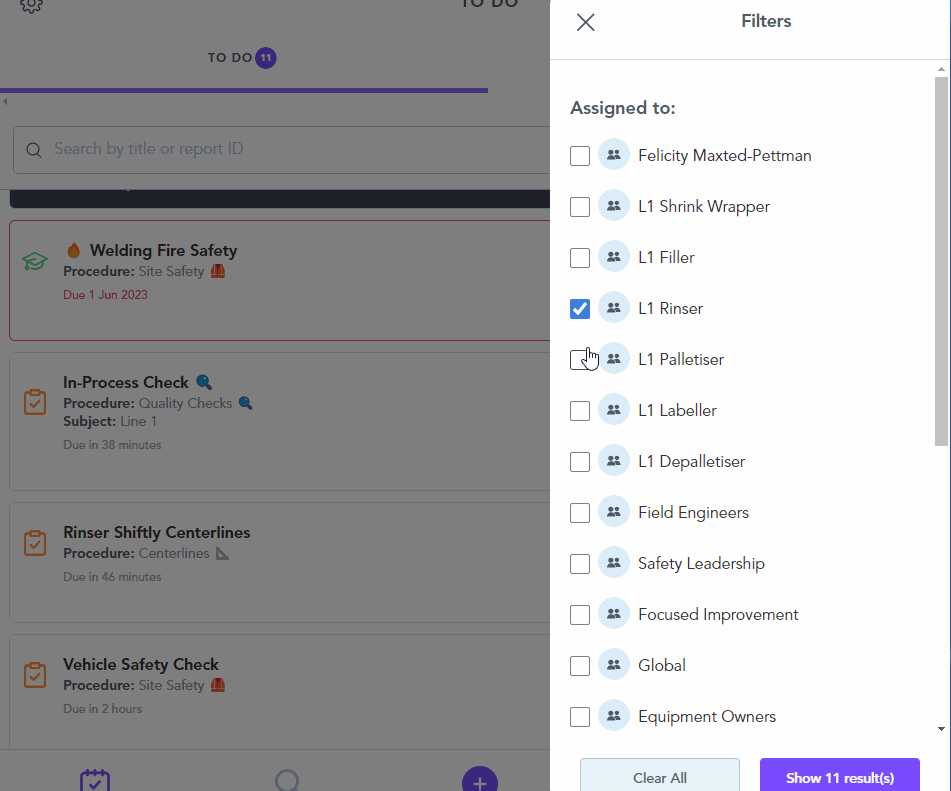
Task: Uncheck the L1 Rinser checkbox
Action: tap(580, 309)
